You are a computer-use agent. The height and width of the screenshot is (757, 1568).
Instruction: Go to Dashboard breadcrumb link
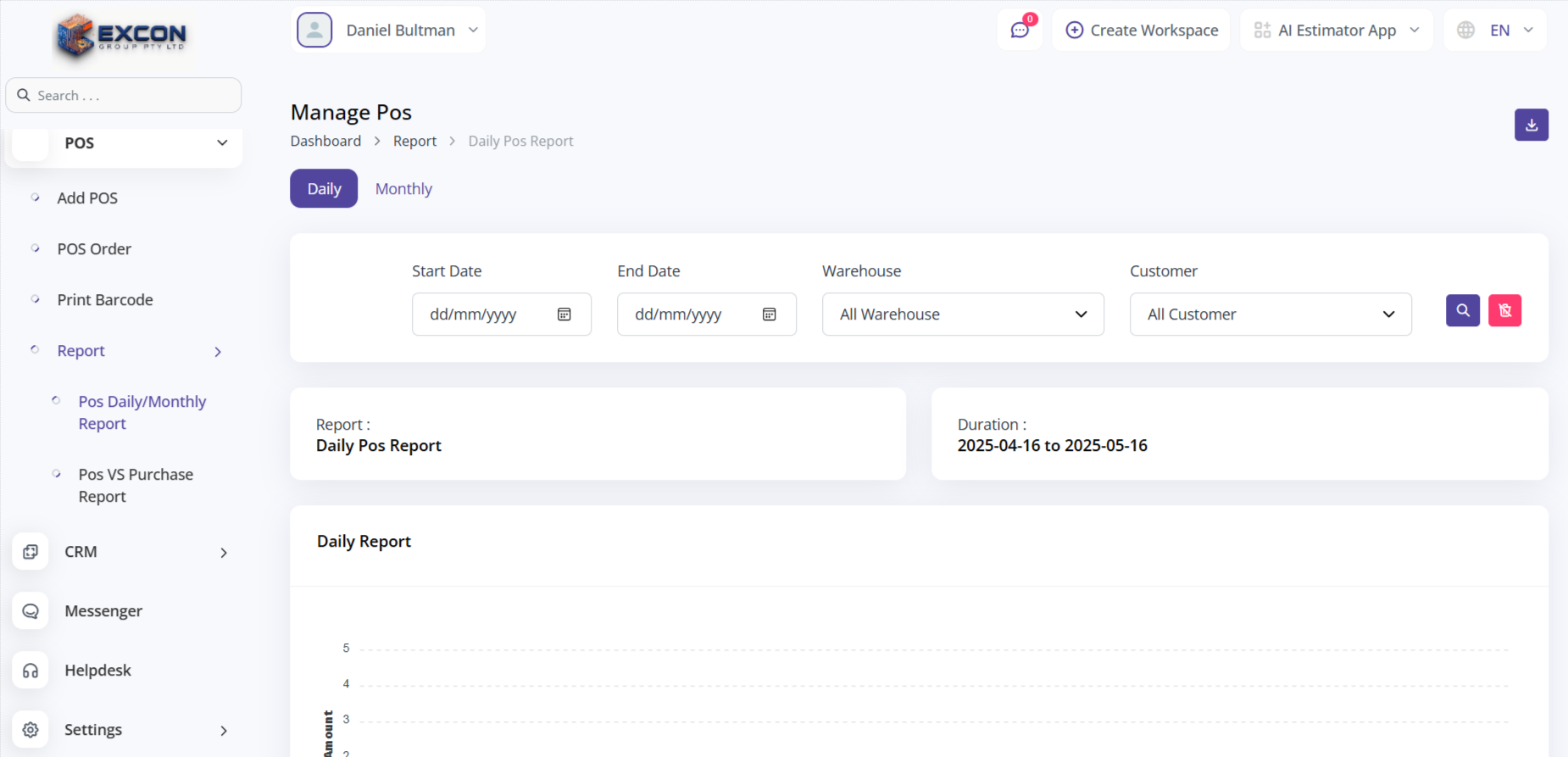(325, 142)
